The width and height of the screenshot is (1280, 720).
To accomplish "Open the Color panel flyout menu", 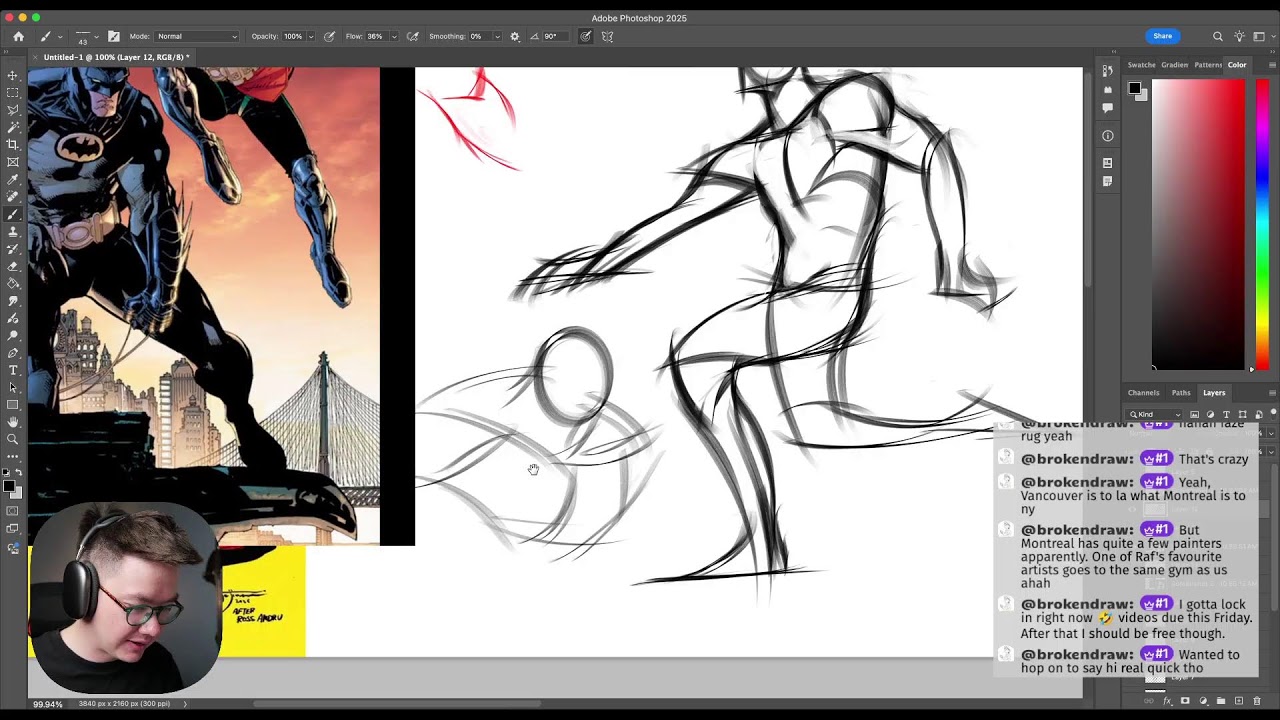I will [x=1272, y=65].
